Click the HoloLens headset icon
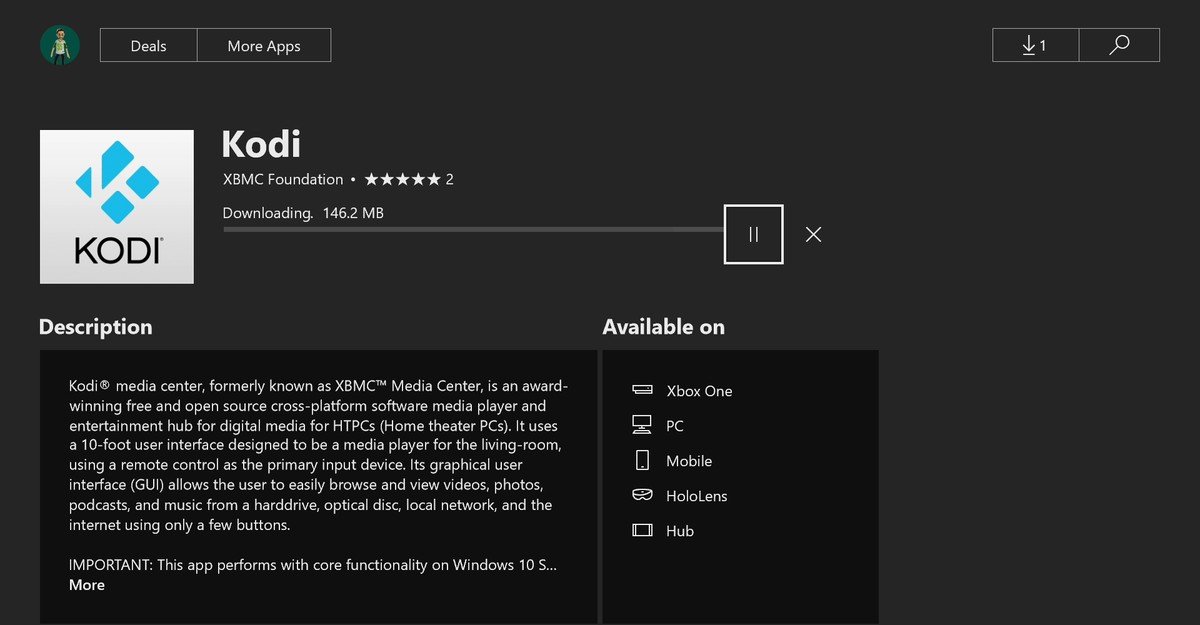Viewport: 1200px width, 625px height. 642,496
